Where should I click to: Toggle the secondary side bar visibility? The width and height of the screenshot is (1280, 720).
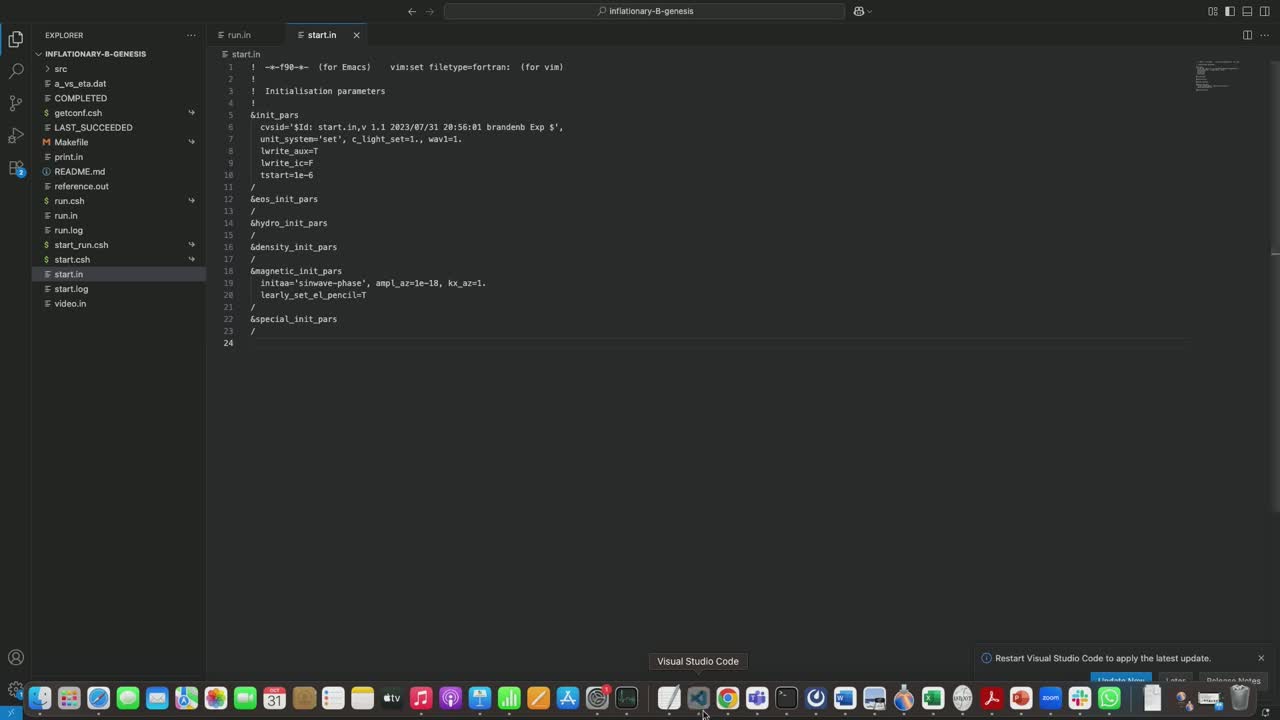1264,11
